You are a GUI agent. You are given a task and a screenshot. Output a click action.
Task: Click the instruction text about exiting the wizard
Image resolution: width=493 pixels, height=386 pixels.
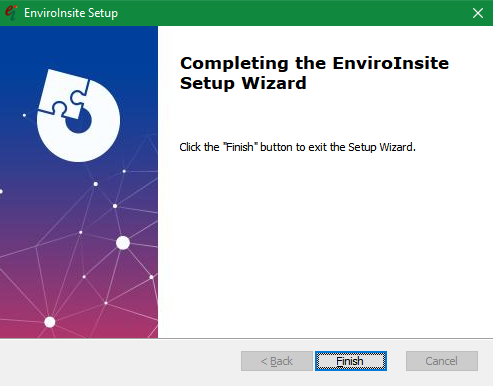tap(297, 147)
